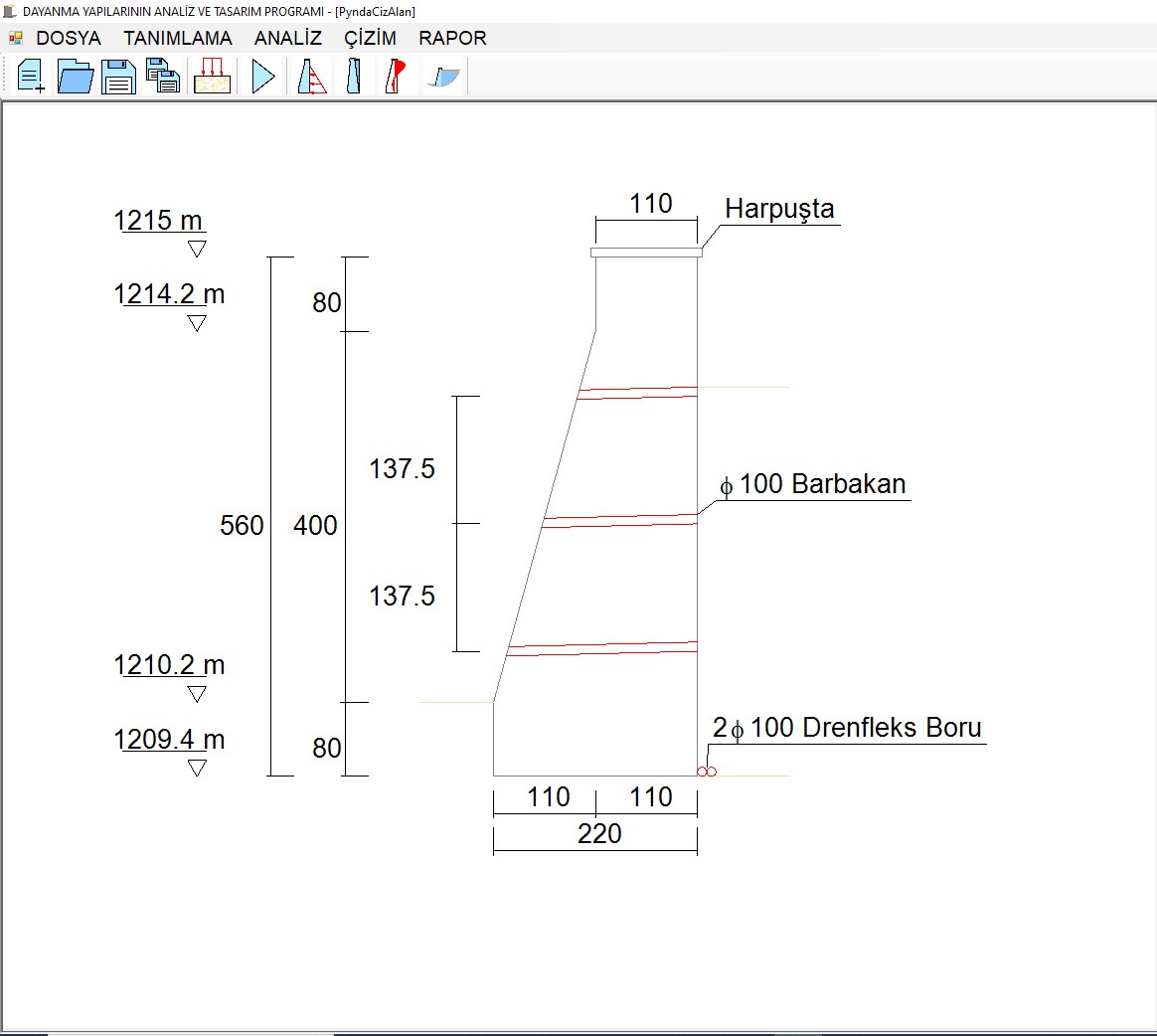The width and height of the screenshot is (1157, 1036).
Task: Click the double floppy disk save icon
Action: (163, 77)
